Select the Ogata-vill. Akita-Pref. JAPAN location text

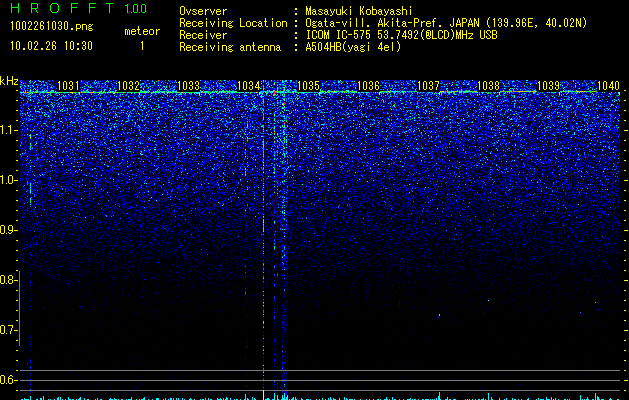[x=446, y=23]
